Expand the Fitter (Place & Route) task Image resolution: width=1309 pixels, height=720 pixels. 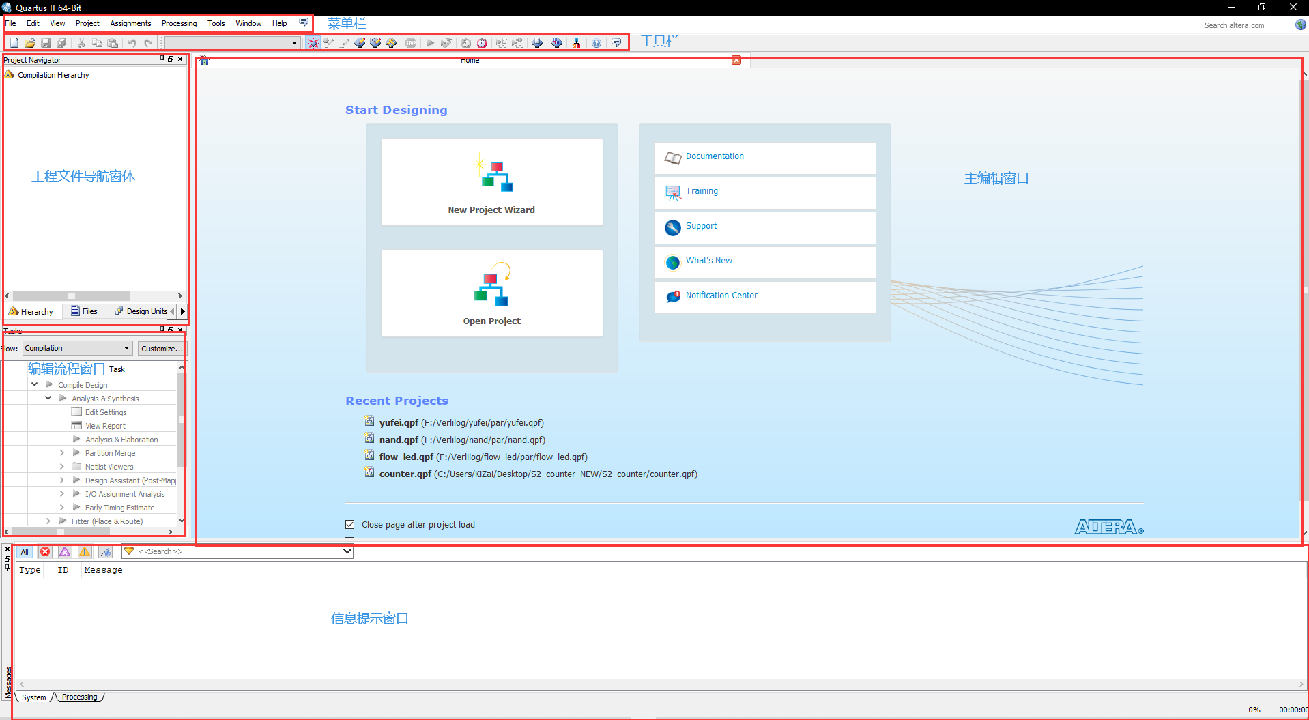point(48,521)
